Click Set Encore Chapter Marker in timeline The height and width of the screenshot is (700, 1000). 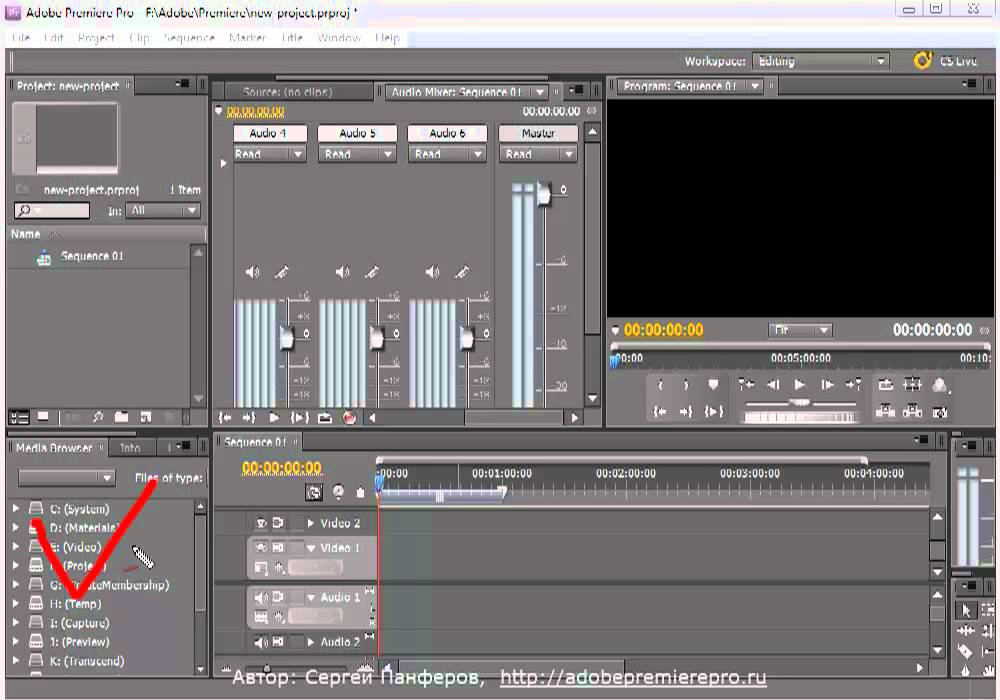(338, 492)
